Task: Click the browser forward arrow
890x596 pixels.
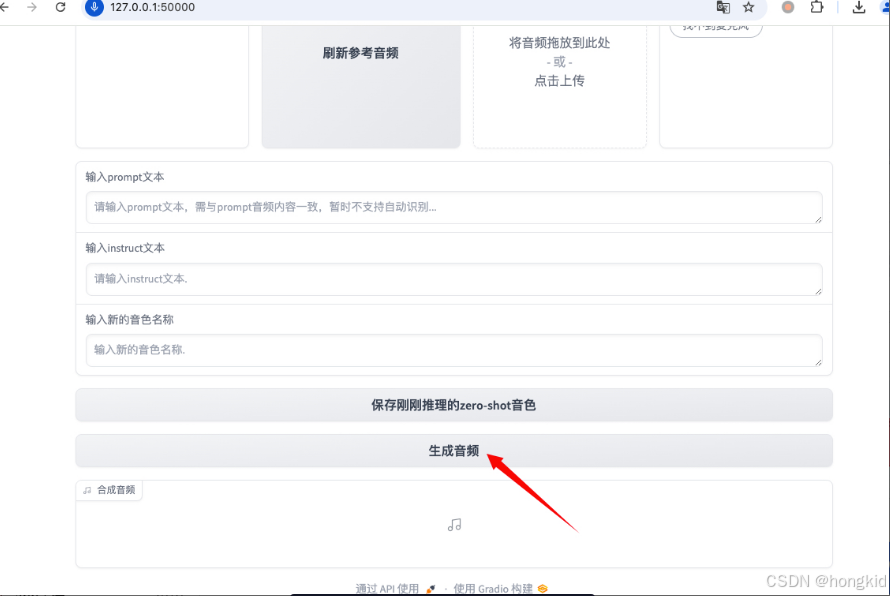Action: tap(32, 7)
